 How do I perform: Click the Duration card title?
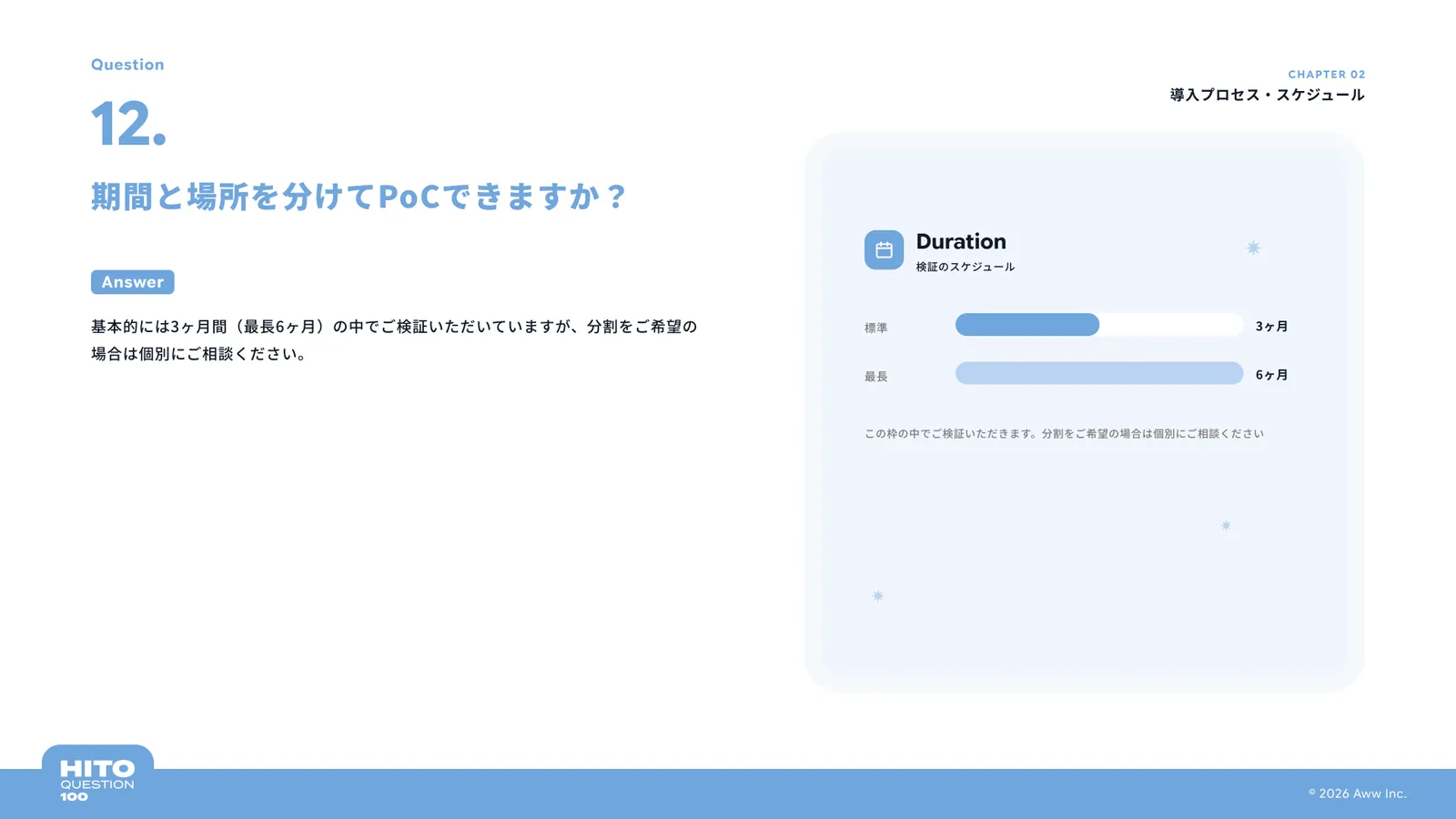(961, 241)
